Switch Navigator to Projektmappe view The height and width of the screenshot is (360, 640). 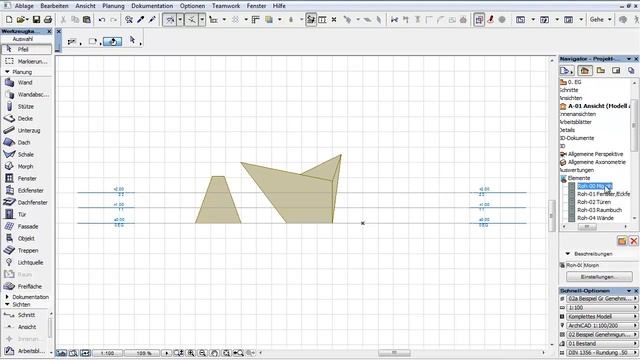[584, 71]
